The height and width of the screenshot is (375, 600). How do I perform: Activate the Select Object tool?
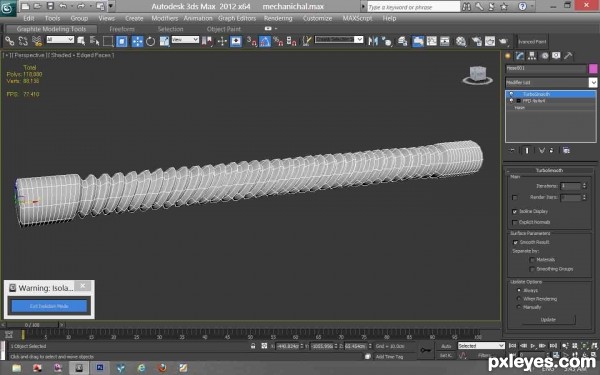click(x=81, y=41)
